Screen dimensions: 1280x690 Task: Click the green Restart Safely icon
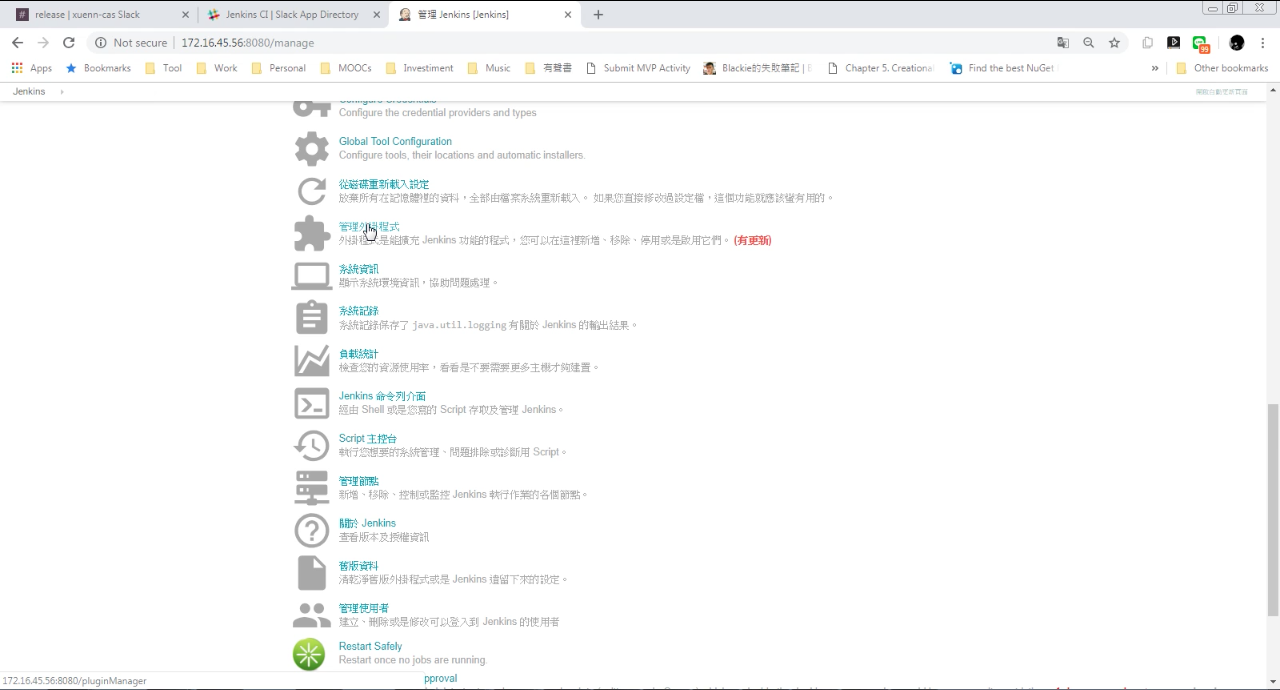click(309, 654)
